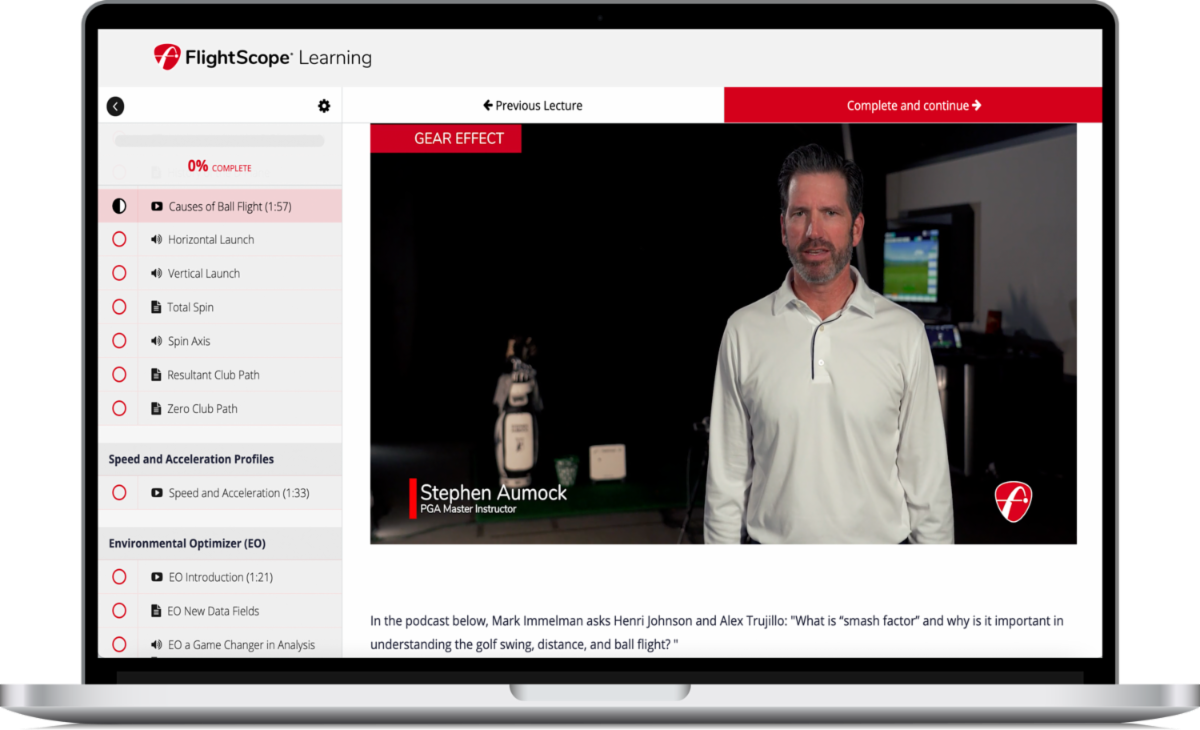Image resolution: width=1200 pixels, height=730 pixels.
Task: Click audio icon beside EO a Game Changer
Action: click(157, 645)
